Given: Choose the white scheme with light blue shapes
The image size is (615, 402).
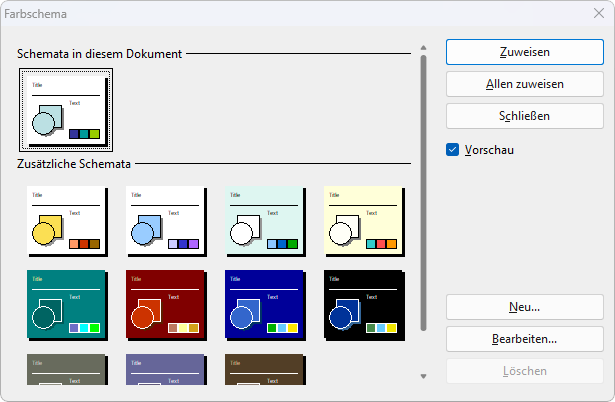Looking at the screenshot, I should [166, 222].
